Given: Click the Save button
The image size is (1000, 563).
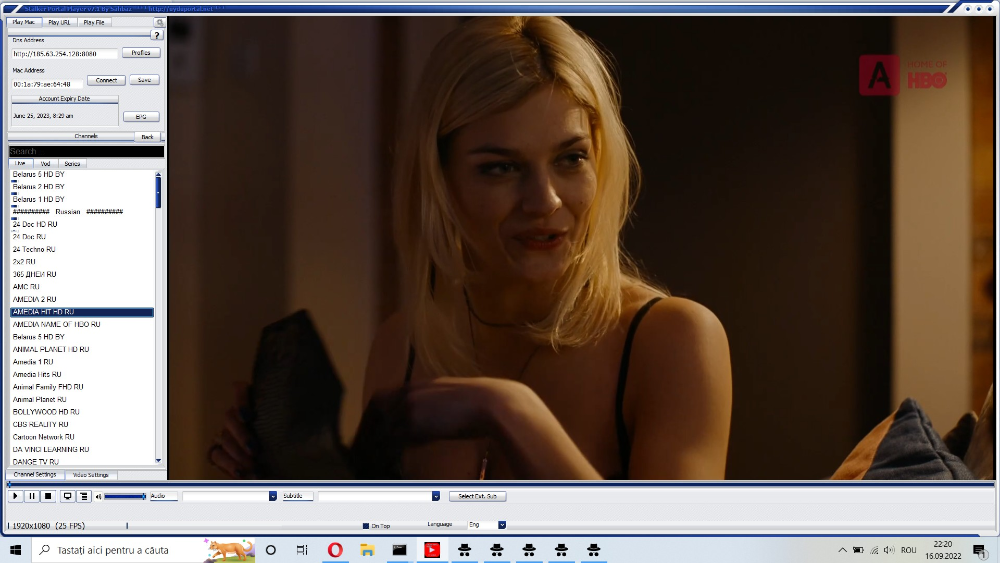Looking at the screenshot, I should click(x=145, y=80).
